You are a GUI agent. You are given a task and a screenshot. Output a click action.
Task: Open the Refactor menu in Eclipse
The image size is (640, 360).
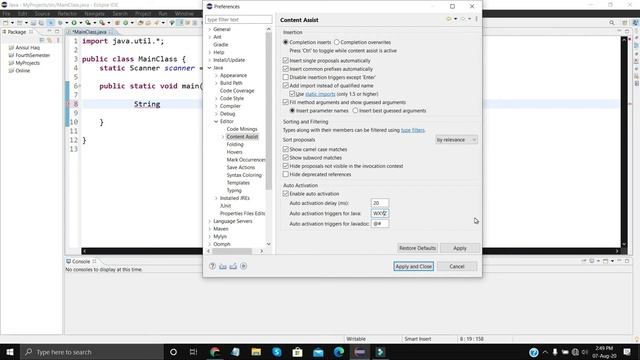(x=67, y=14)
